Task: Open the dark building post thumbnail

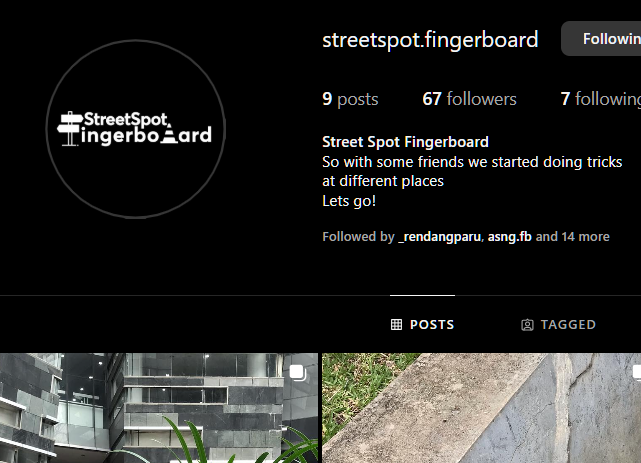Action: (159, 408)
